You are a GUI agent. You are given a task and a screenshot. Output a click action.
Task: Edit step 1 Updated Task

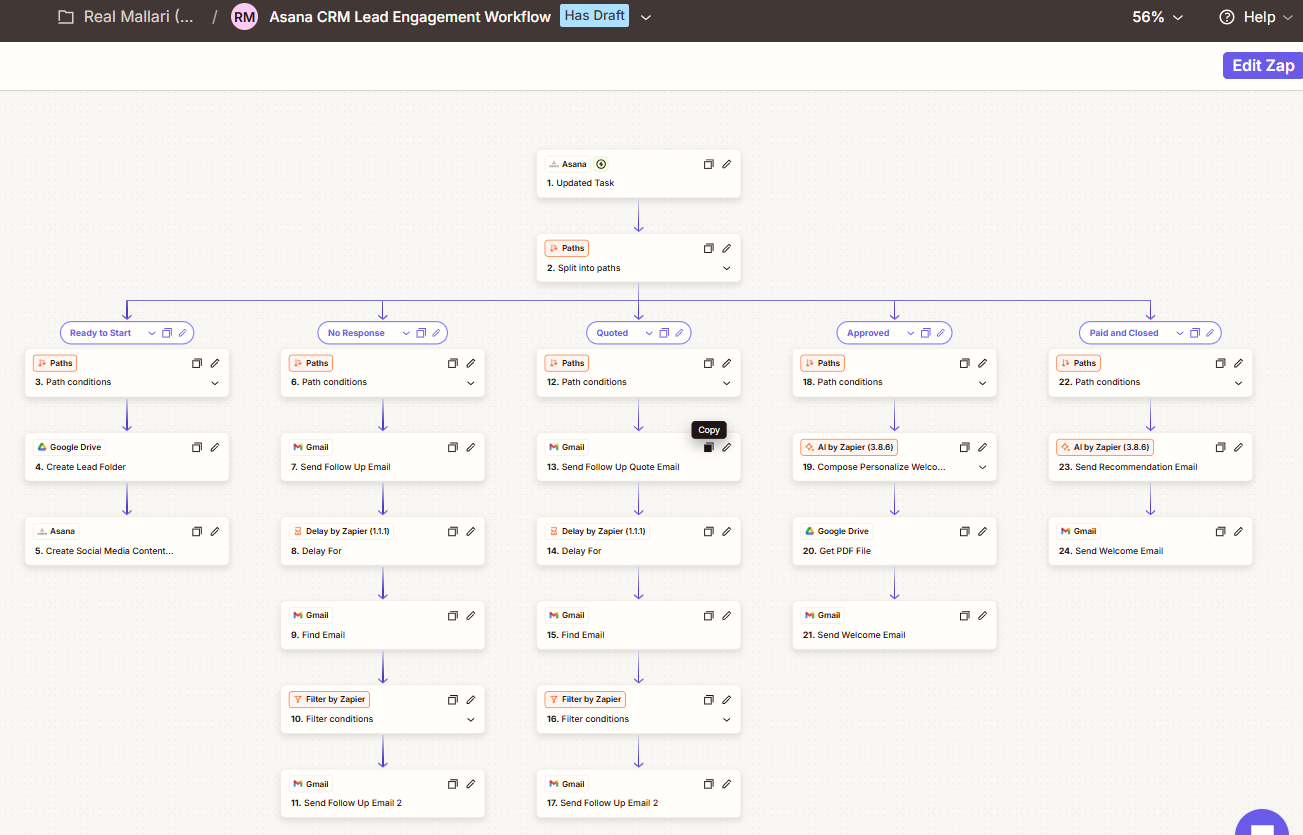point(727,164)
